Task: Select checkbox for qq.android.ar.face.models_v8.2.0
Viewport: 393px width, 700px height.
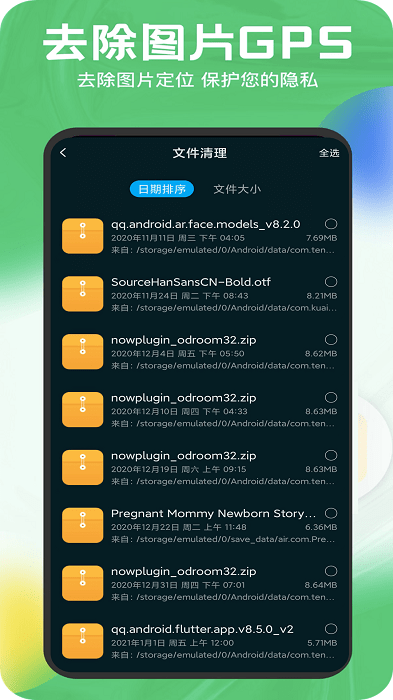Action: (x=331, y=224)
